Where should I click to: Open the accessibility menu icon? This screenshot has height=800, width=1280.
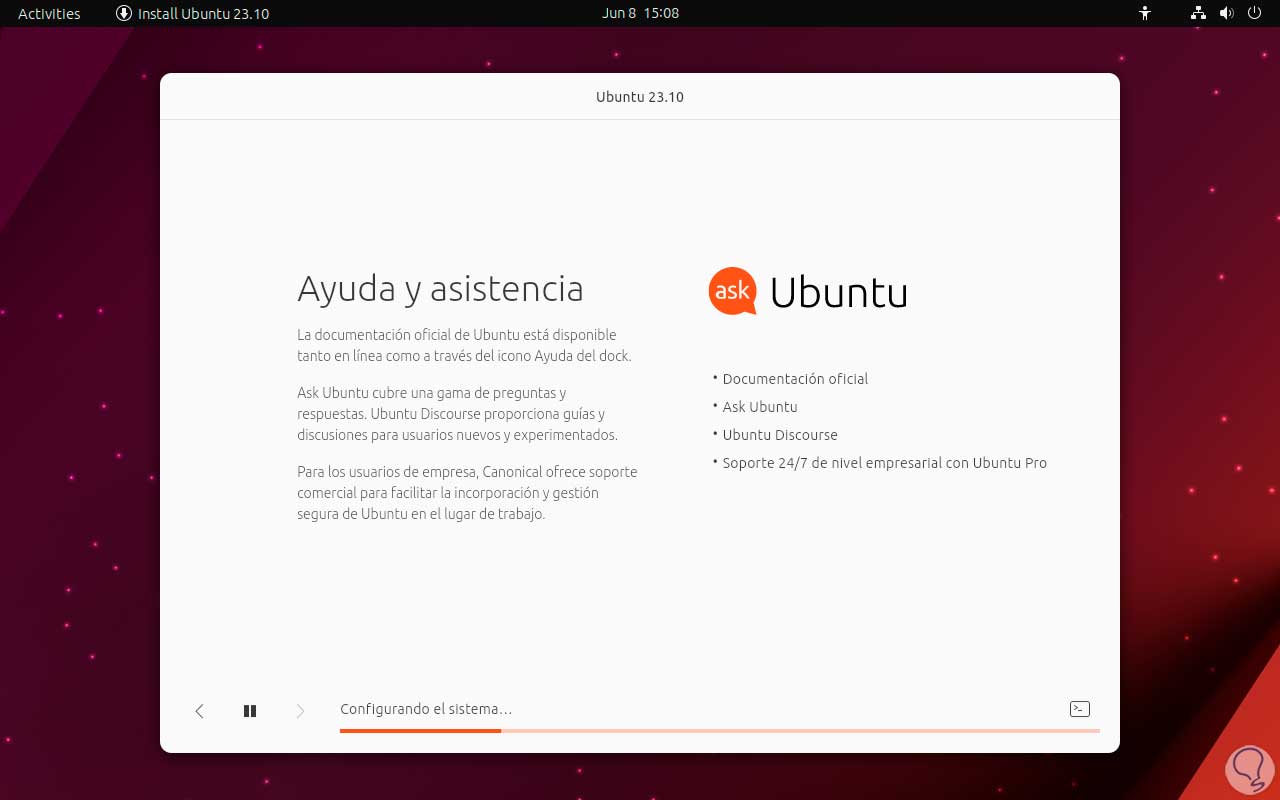[1145, 13]
